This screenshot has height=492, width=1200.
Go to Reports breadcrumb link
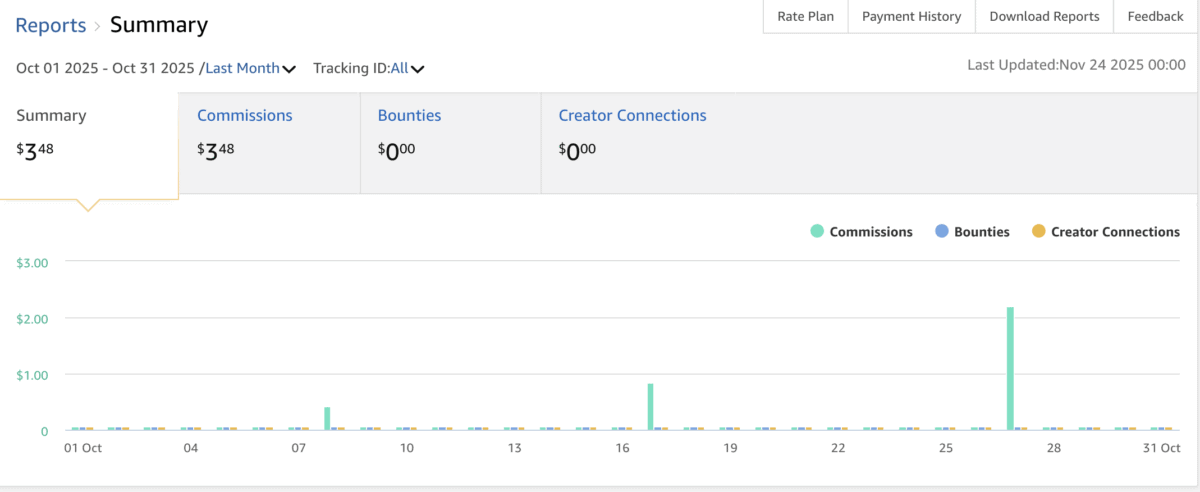click(50, 25)
